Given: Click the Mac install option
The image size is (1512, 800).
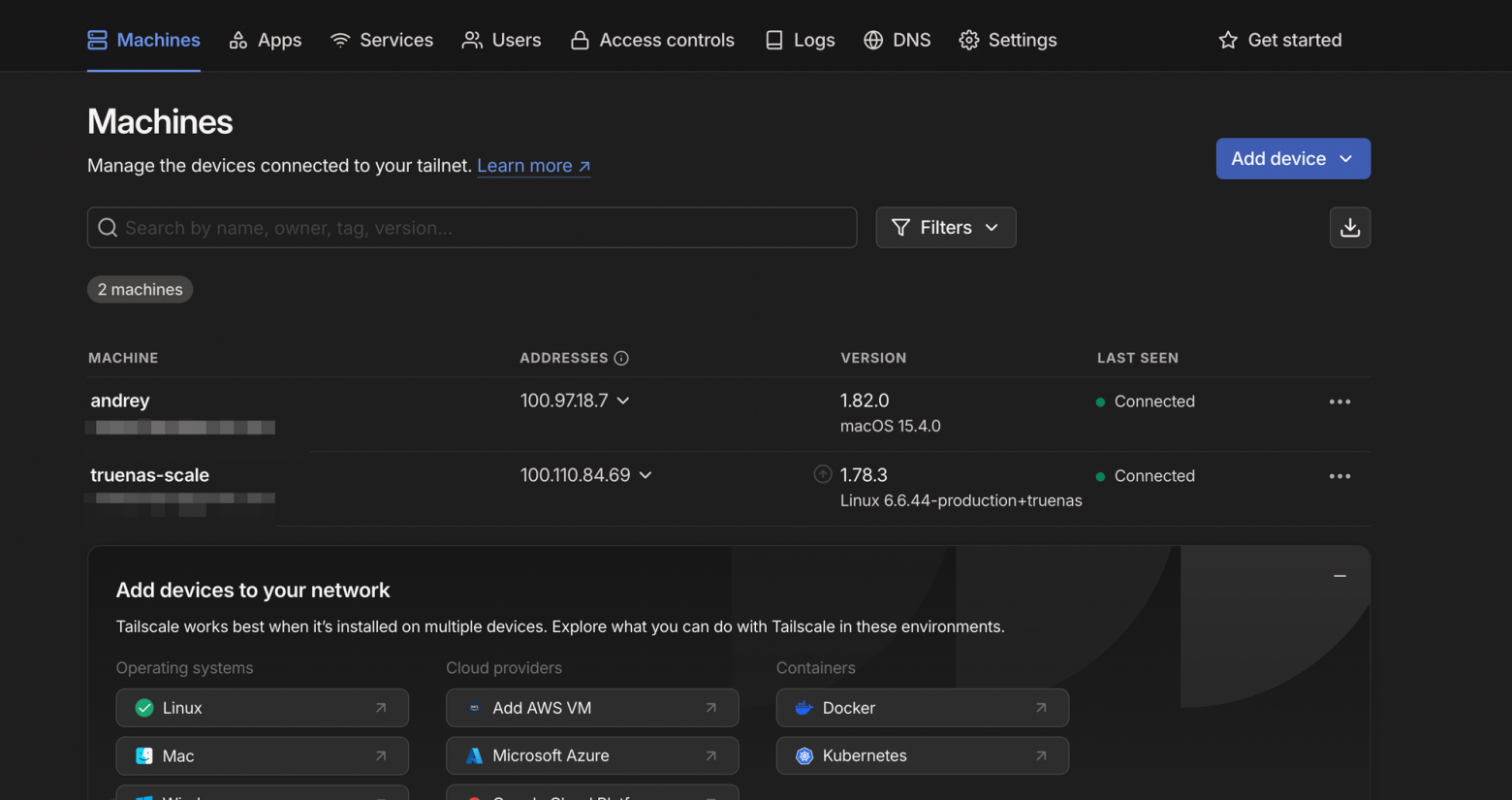Looking at the screenshot, I should 262,755.
